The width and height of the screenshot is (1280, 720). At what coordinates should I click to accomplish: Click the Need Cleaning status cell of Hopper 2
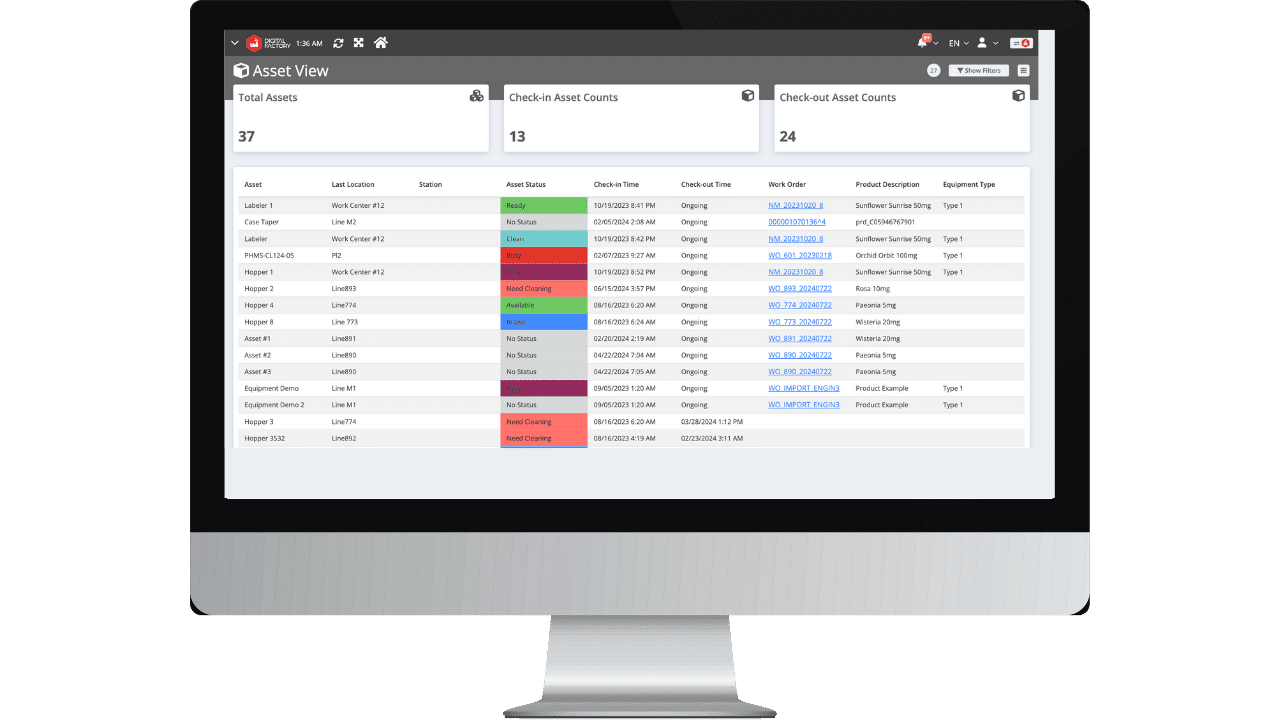point(544,288)
